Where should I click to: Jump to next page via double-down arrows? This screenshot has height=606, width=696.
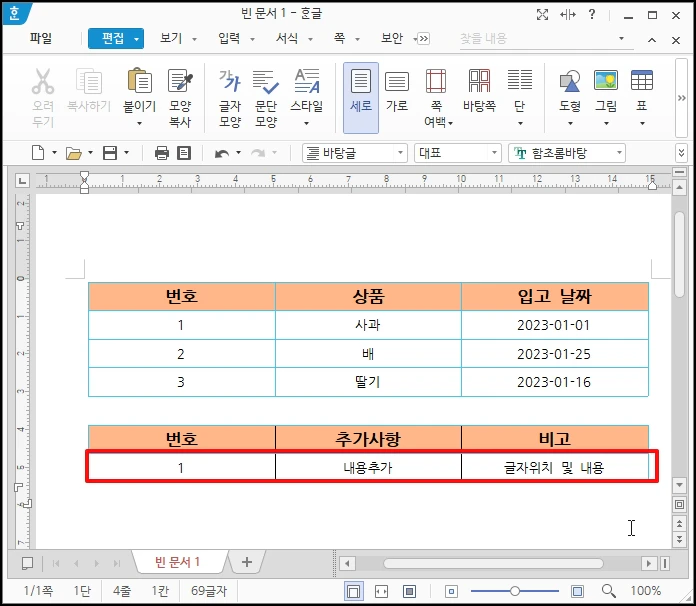coord(679,539)
